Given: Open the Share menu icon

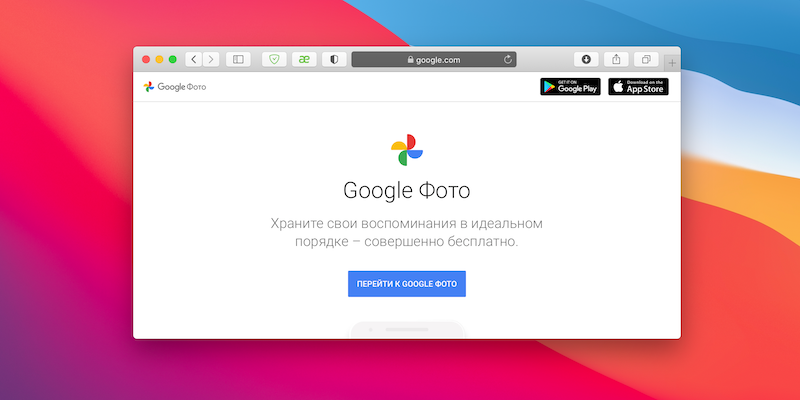Looking at the screenshot, I should pyautogui.click(x=616, y=59).
